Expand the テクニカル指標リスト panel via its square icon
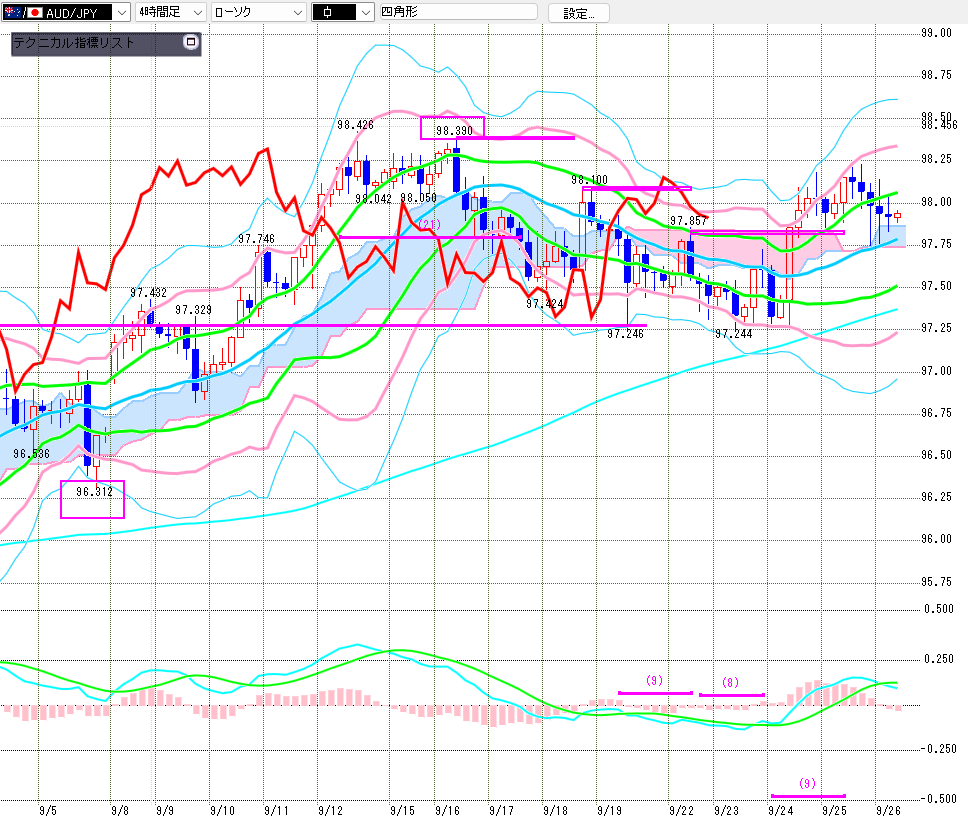Viewport: 968px width, 821px height. (x=191, y=43)
